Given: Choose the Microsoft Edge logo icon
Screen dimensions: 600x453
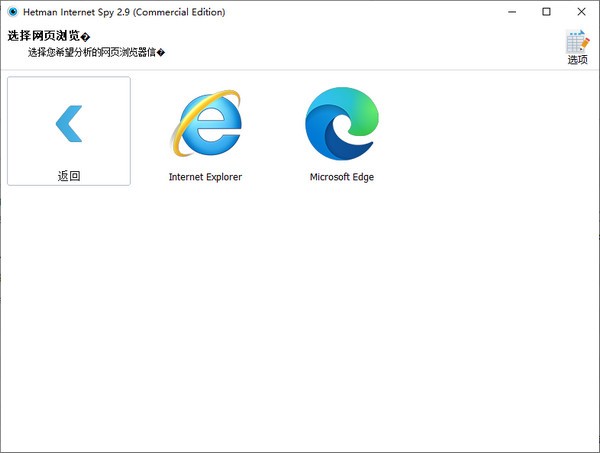Looking at the screenshot, I should [x=342, y=123].
